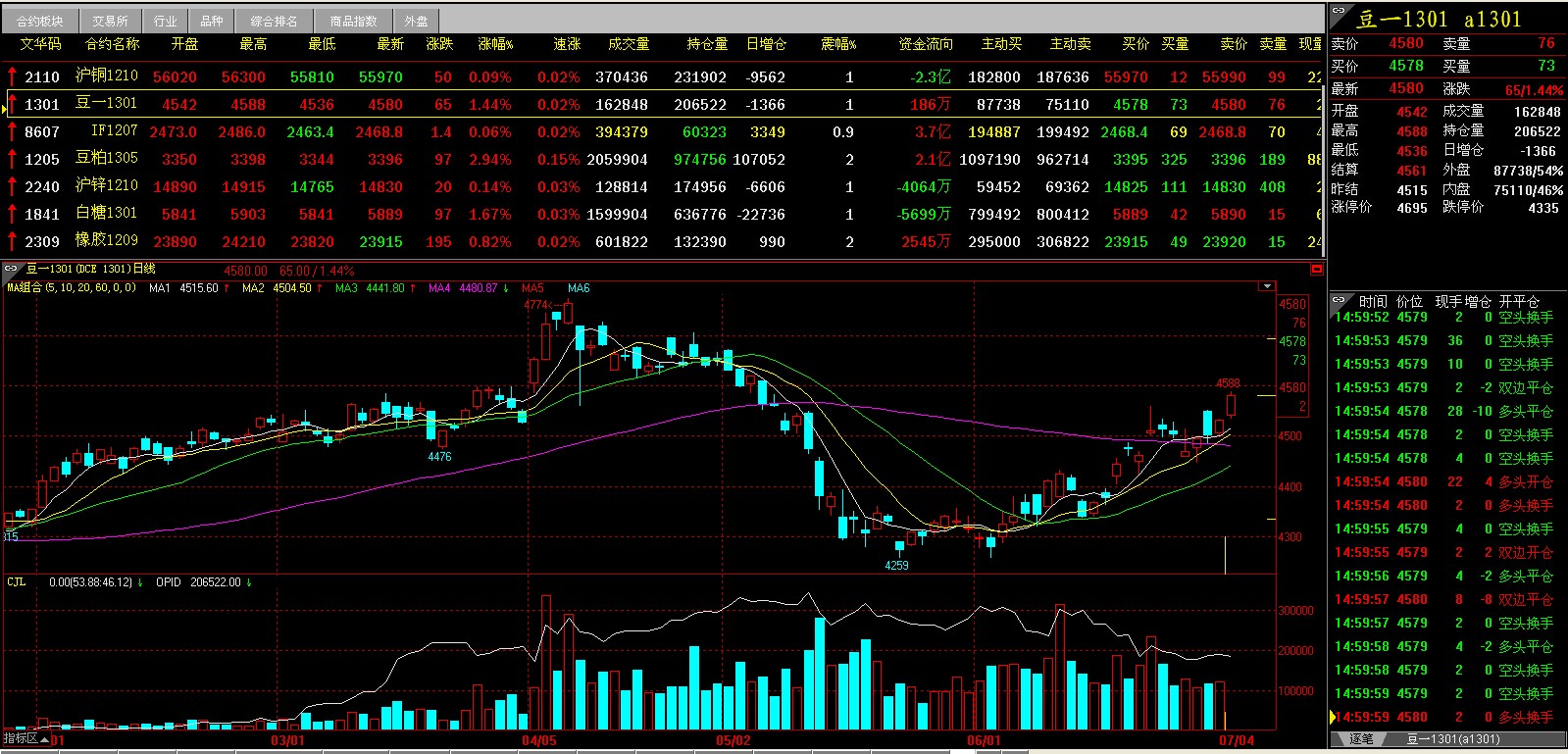Click the 06/01 date marker on timeline
The width and height of the screenshot is (1568, 754).
(x=984, y=740)
